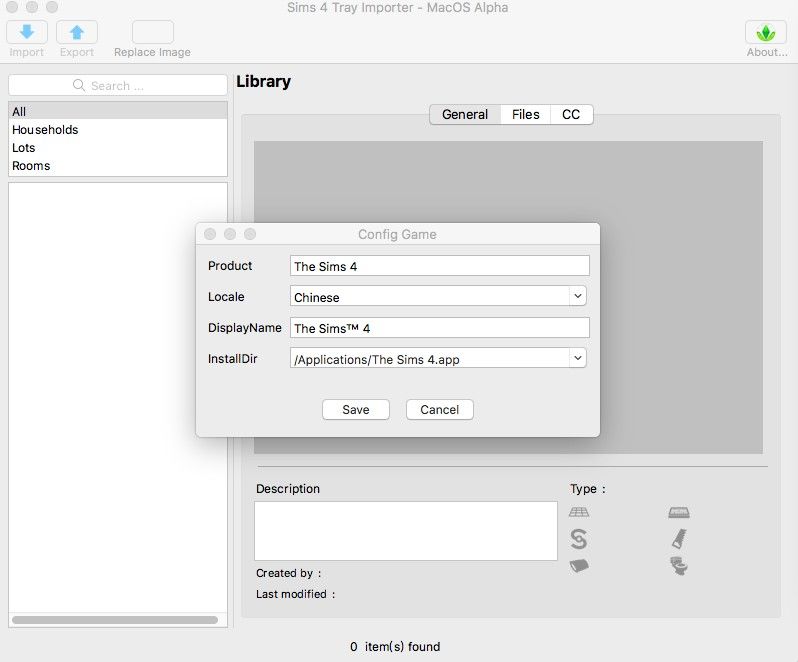Click the toilet type icon
The height and width of the screenshot is (662, 798).
[679, 566]
